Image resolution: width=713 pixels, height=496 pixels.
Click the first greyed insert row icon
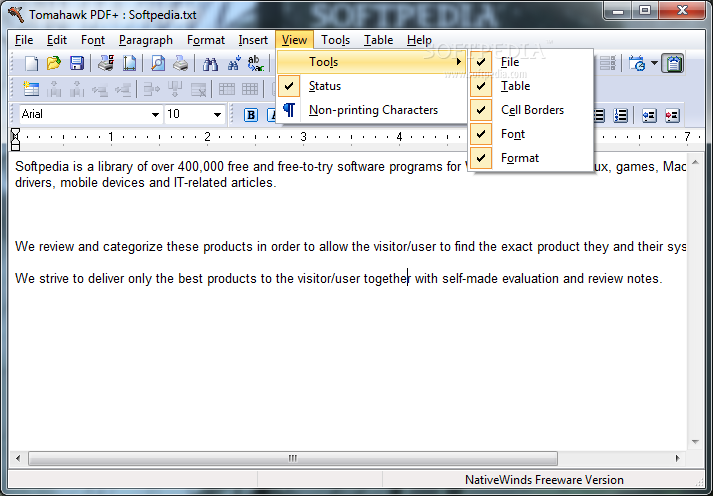tap(100, 89)
